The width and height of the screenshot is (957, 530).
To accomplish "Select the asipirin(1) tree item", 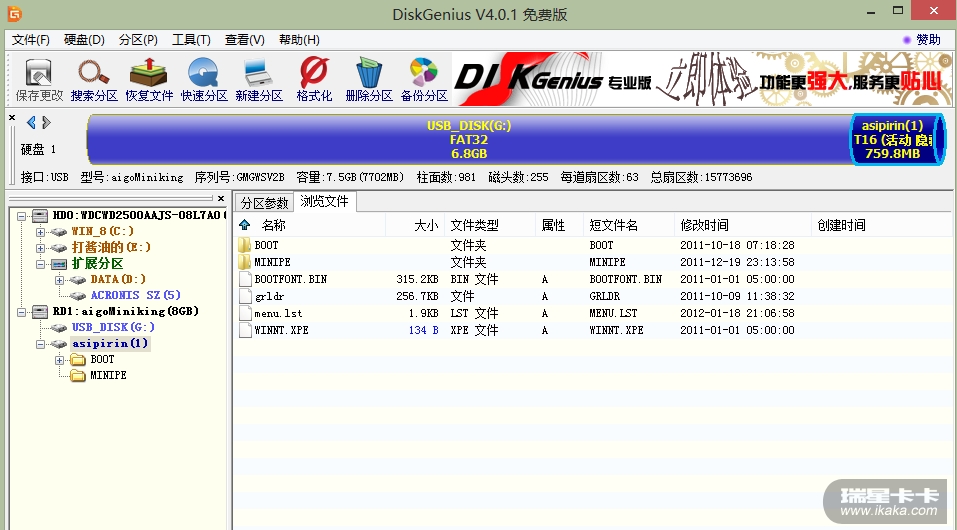I will pyautogui.click(x=110, y=344).
